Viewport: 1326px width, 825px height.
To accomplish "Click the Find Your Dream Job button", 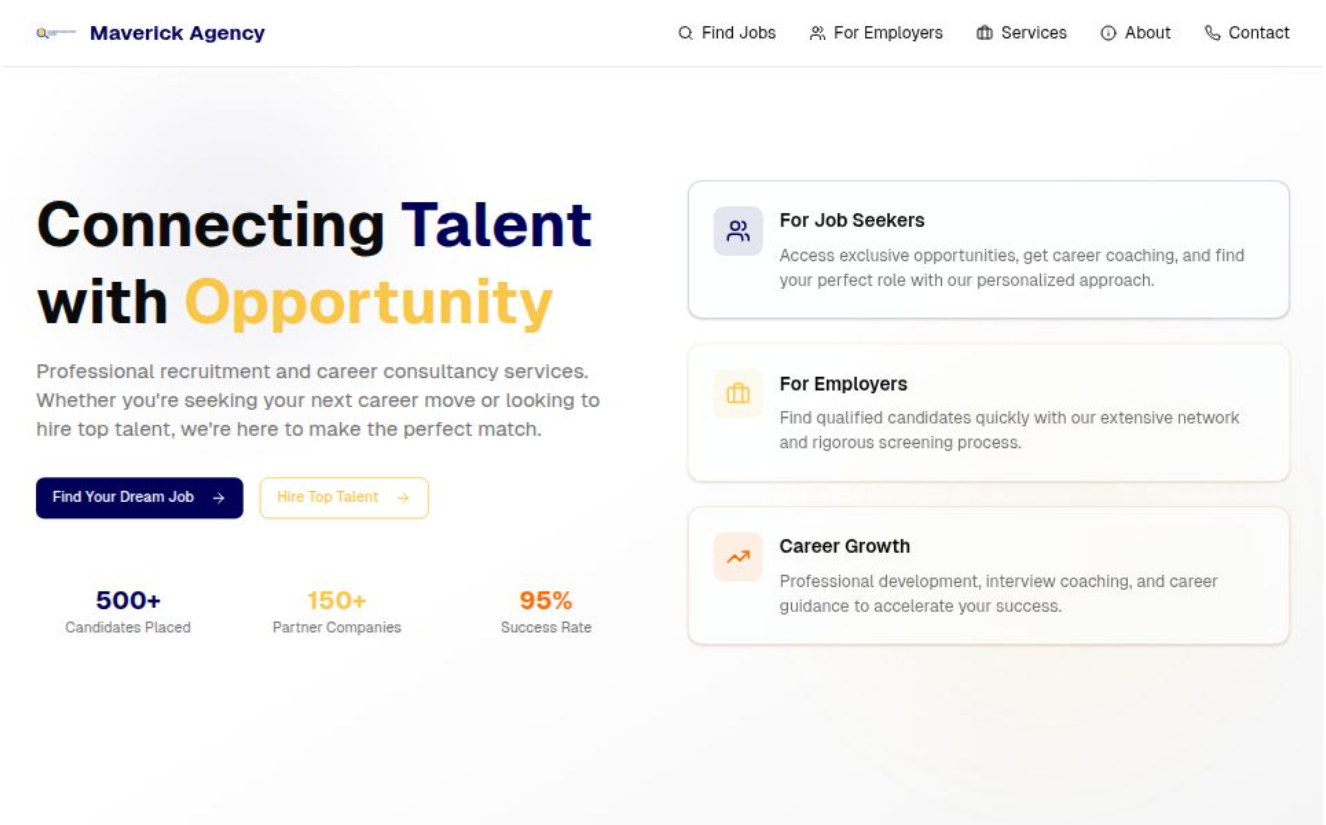I will click(x=139, y=496).
